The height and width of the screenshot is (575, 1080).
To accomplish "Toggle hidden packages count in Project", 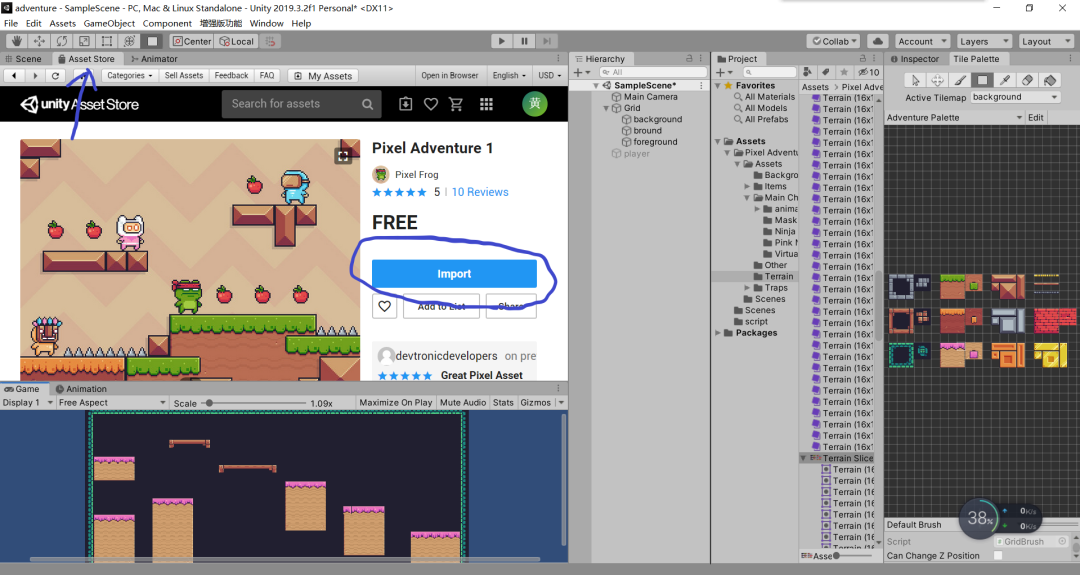I will pos(869,72).
